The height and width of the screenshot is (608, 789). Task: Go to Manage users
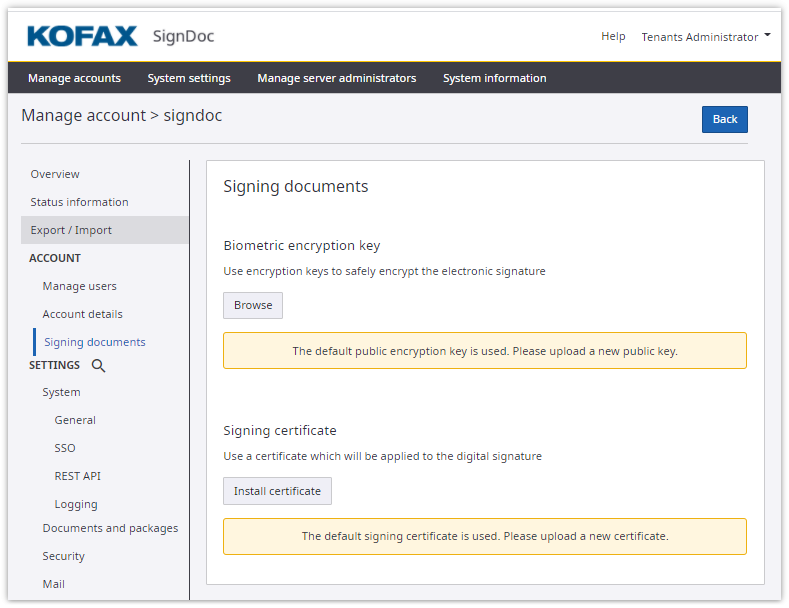[79, 286]
